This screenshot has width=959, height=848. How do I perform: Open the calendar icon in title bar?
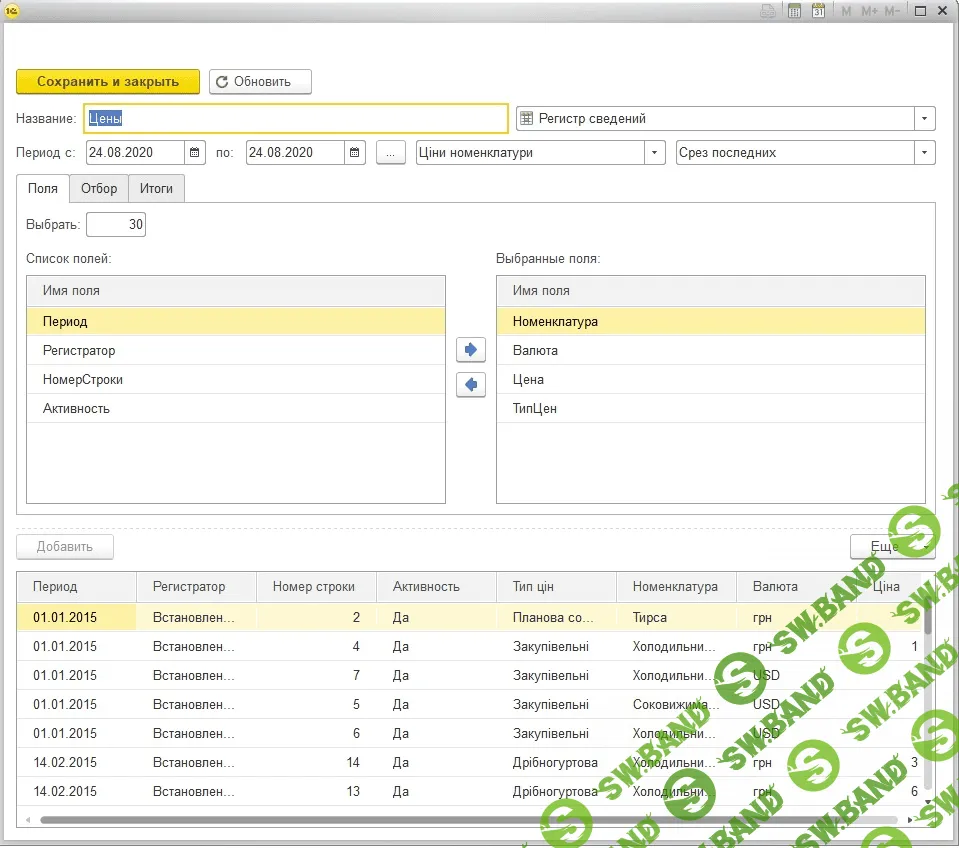pos(819,11)
